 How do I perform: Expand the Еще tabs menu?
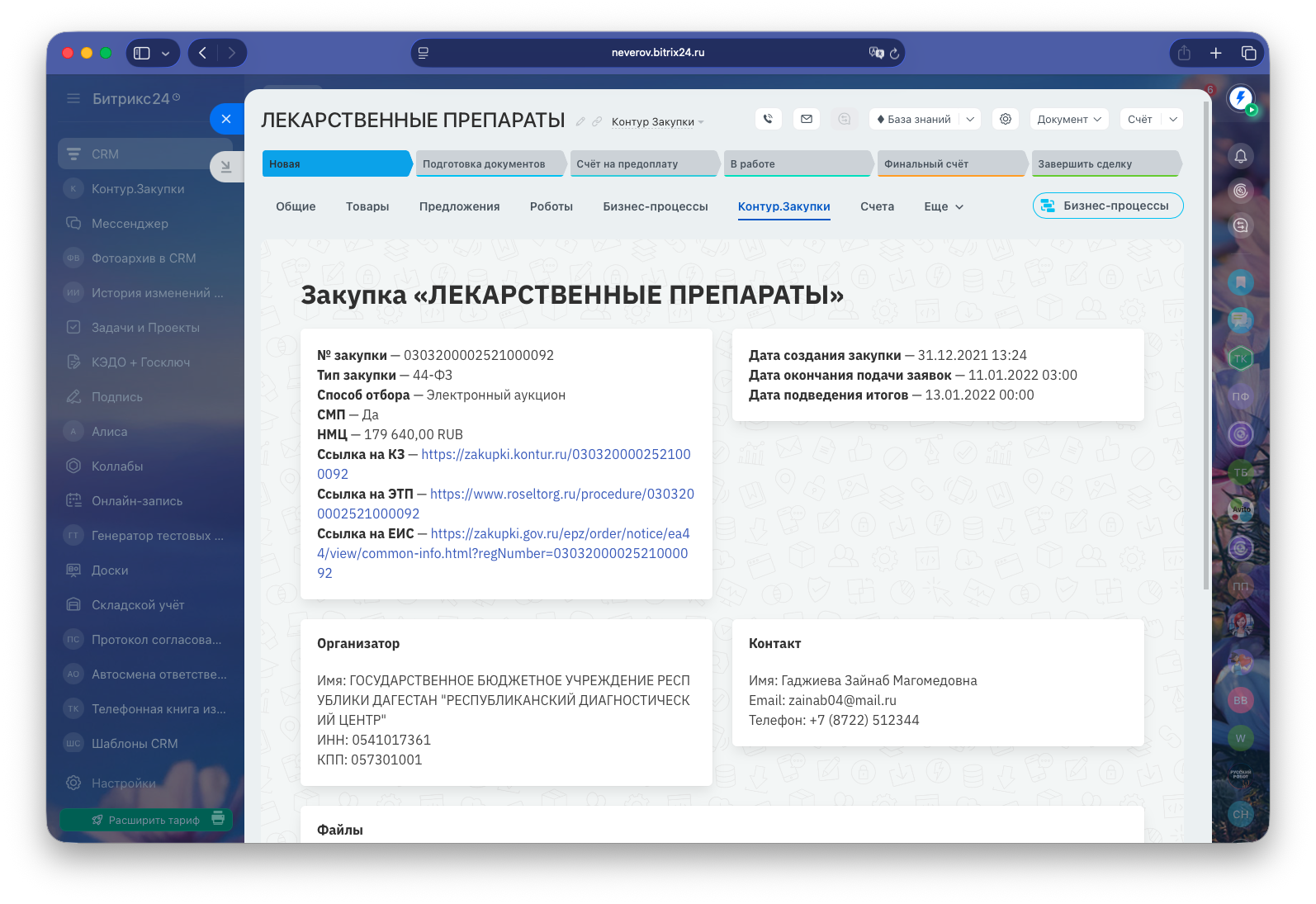tap(944, 206)
